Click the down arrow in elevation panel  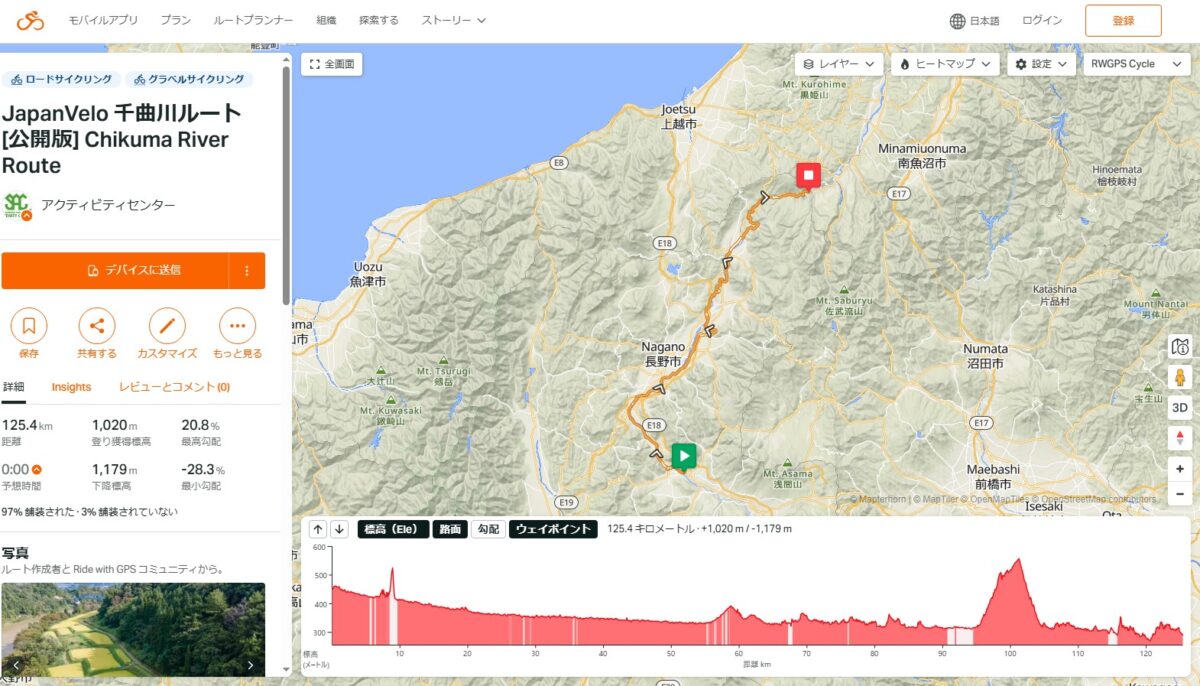(x=339, y=529)
